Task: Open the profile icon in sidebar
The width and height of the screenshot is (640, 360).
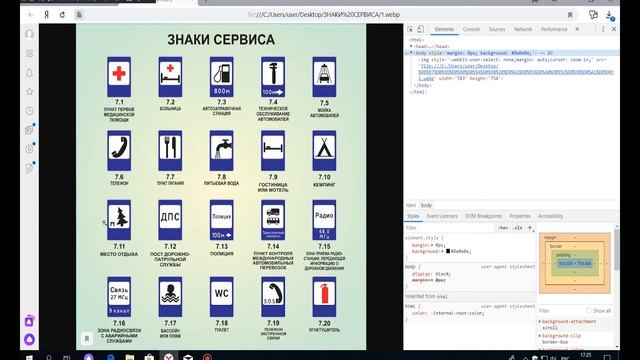Action: coord(29,34)
